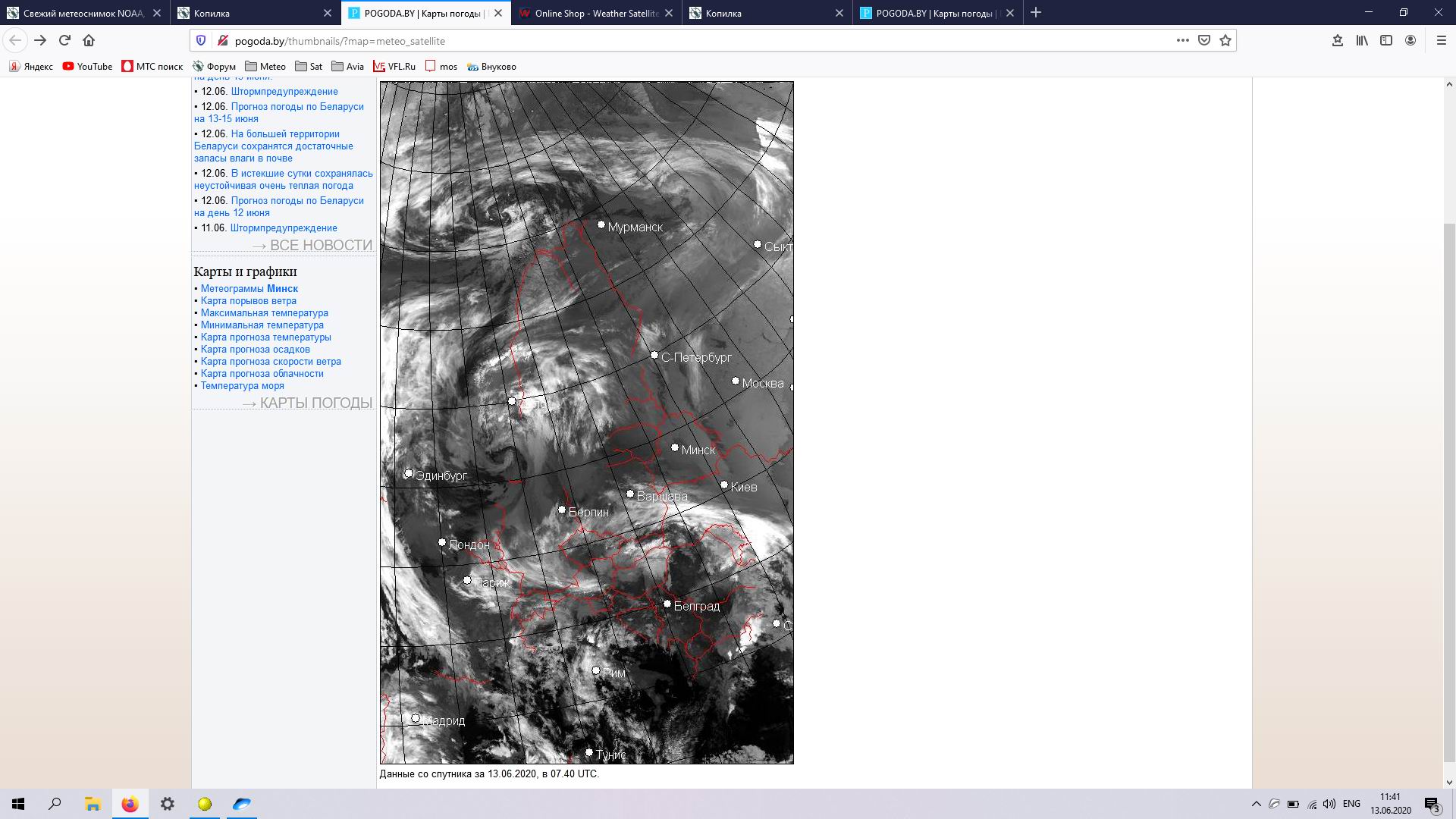Switch to the last POGODA.BY tab
The height and width of the screenshot is (819, 1456).
click(x=937, y=13)
